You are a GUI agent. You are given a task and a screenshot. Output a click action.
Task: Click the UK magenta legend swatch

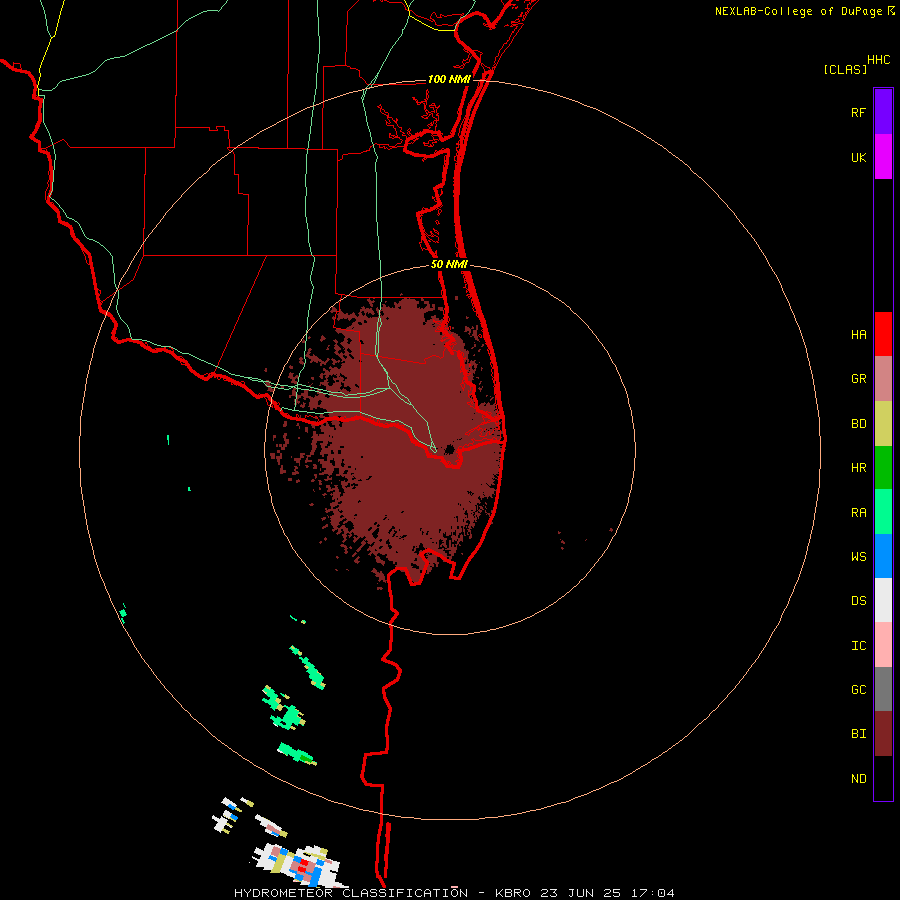pyautogui.click(x=883, y=157)
